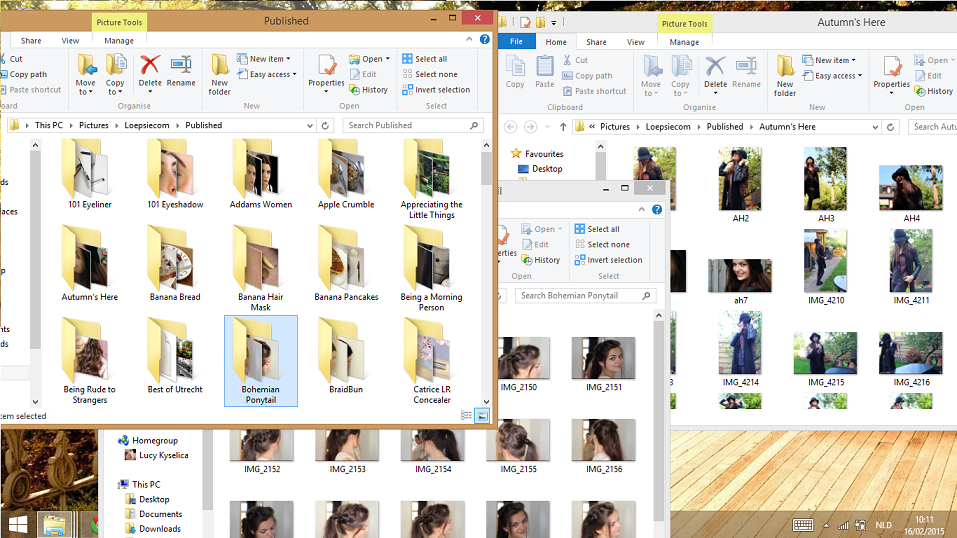The height and width of the screenshot is (538, 957).
Task: Click Invert selection in Published window
Action: coord(436,90)
